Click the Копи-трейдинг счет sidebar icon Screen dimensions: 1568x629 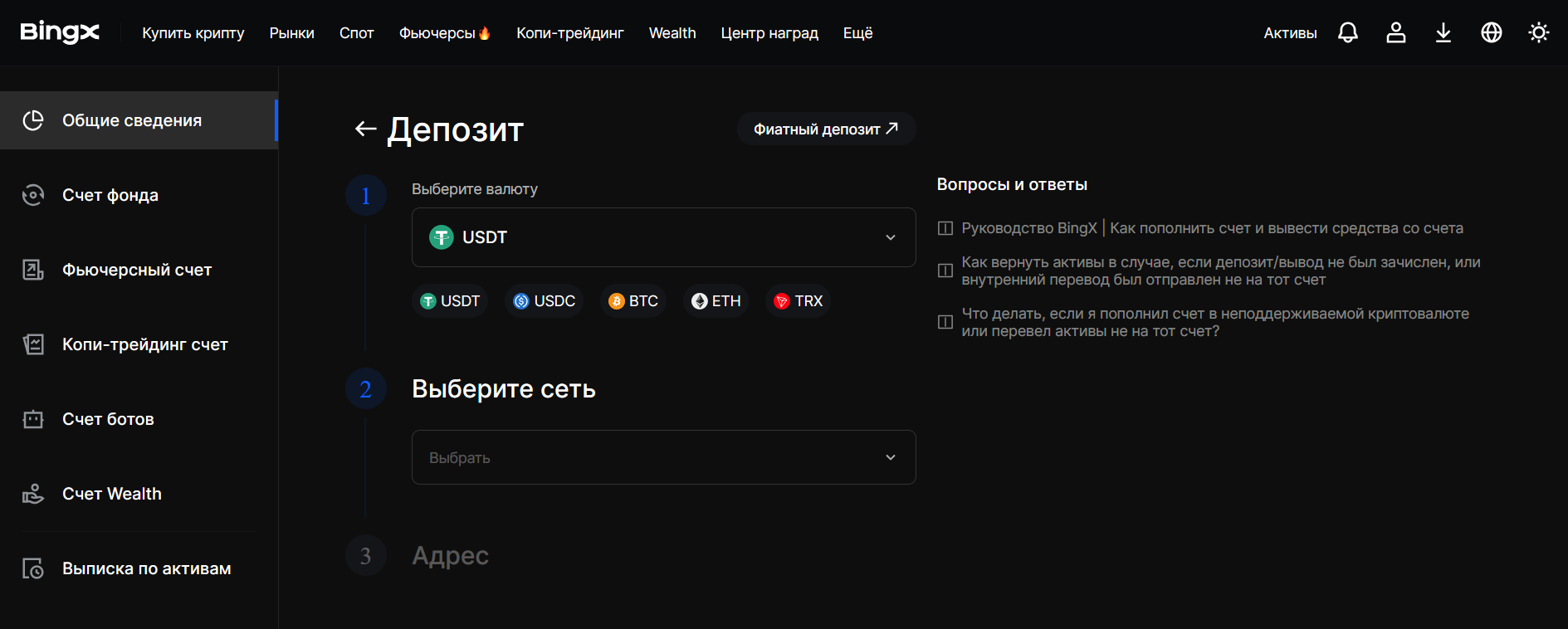(33, 344)
